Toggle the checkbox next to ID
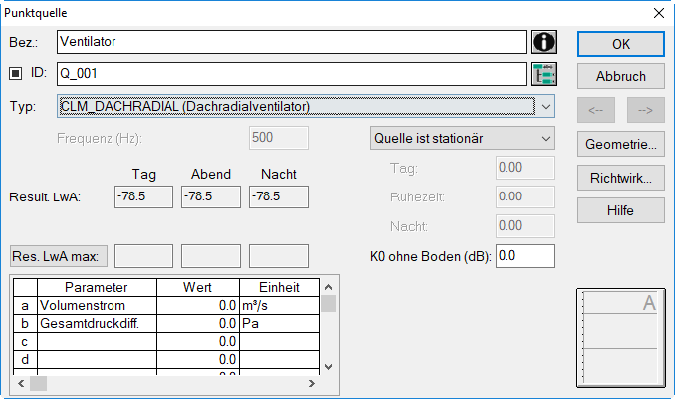The height and width of the screenshot is (399, 675). pos(15,73)
